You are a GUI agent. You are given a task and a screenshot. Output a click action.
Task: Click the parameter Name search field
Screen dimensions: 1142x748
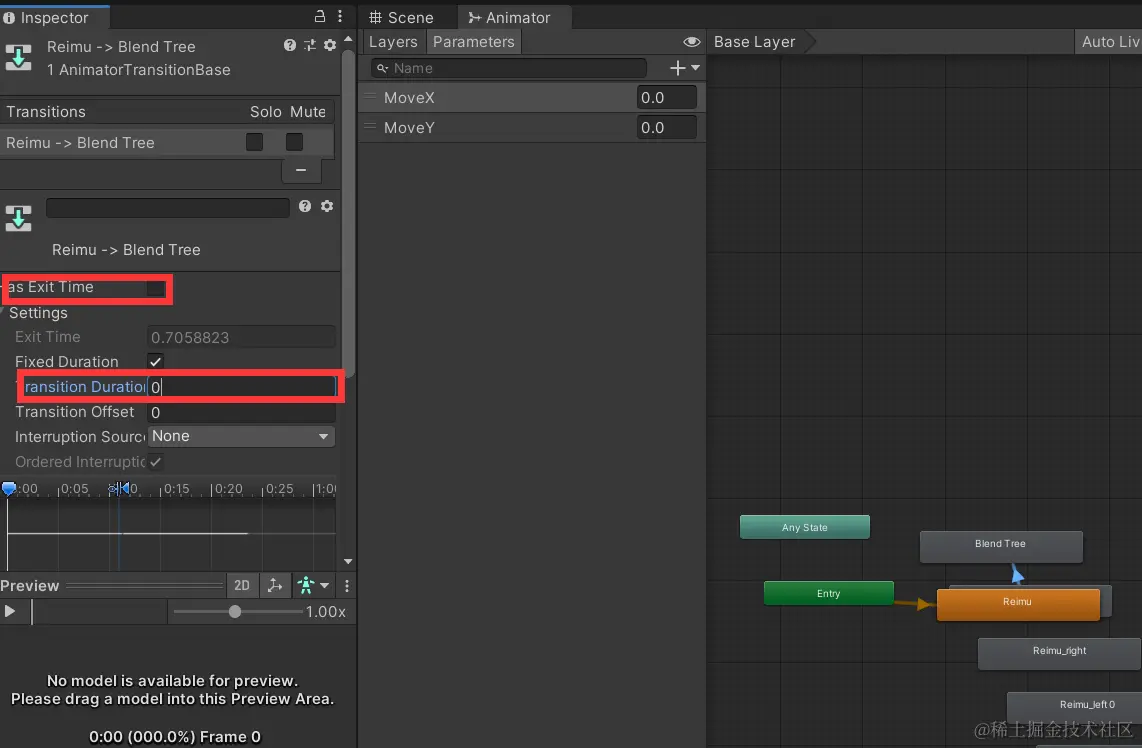pos(508,68)
